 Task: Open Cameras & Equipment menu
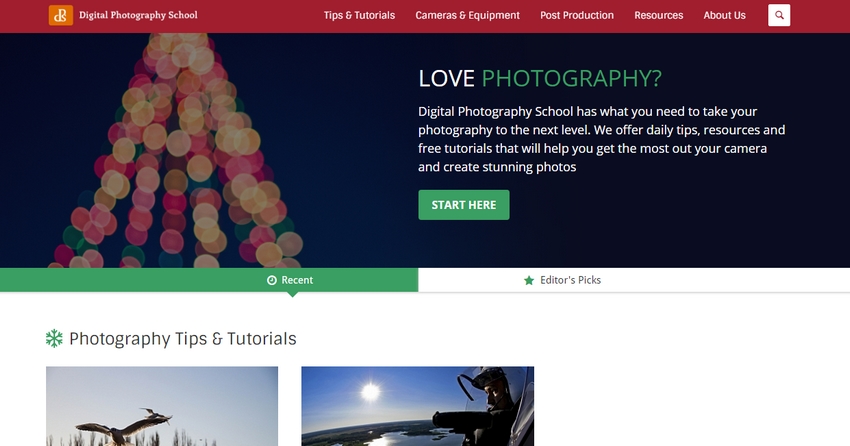(x=467, y=15)
